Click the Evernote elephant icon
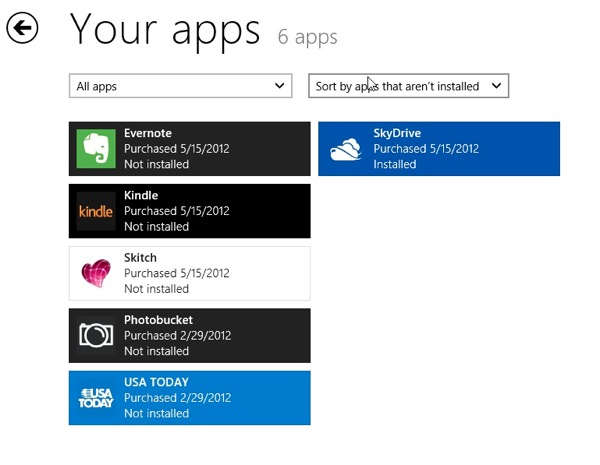 click(x=96, y=149)
